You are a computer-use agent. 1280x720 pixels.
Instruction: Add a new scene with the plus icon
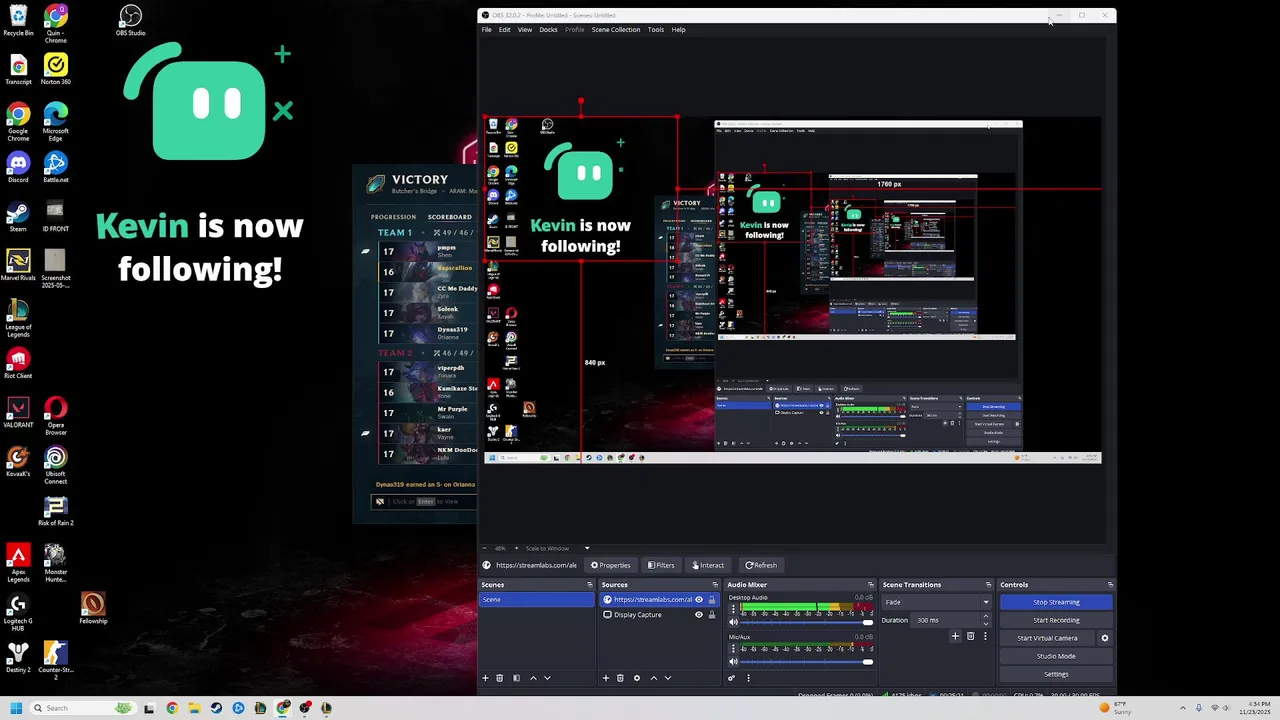pyautogui.click(x=486, y=678)
